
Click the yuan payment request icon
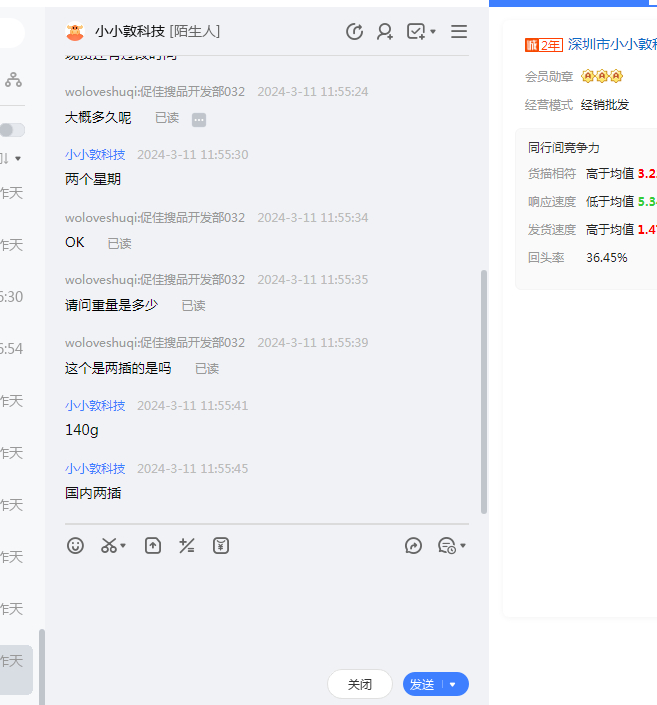pos(221,545)
